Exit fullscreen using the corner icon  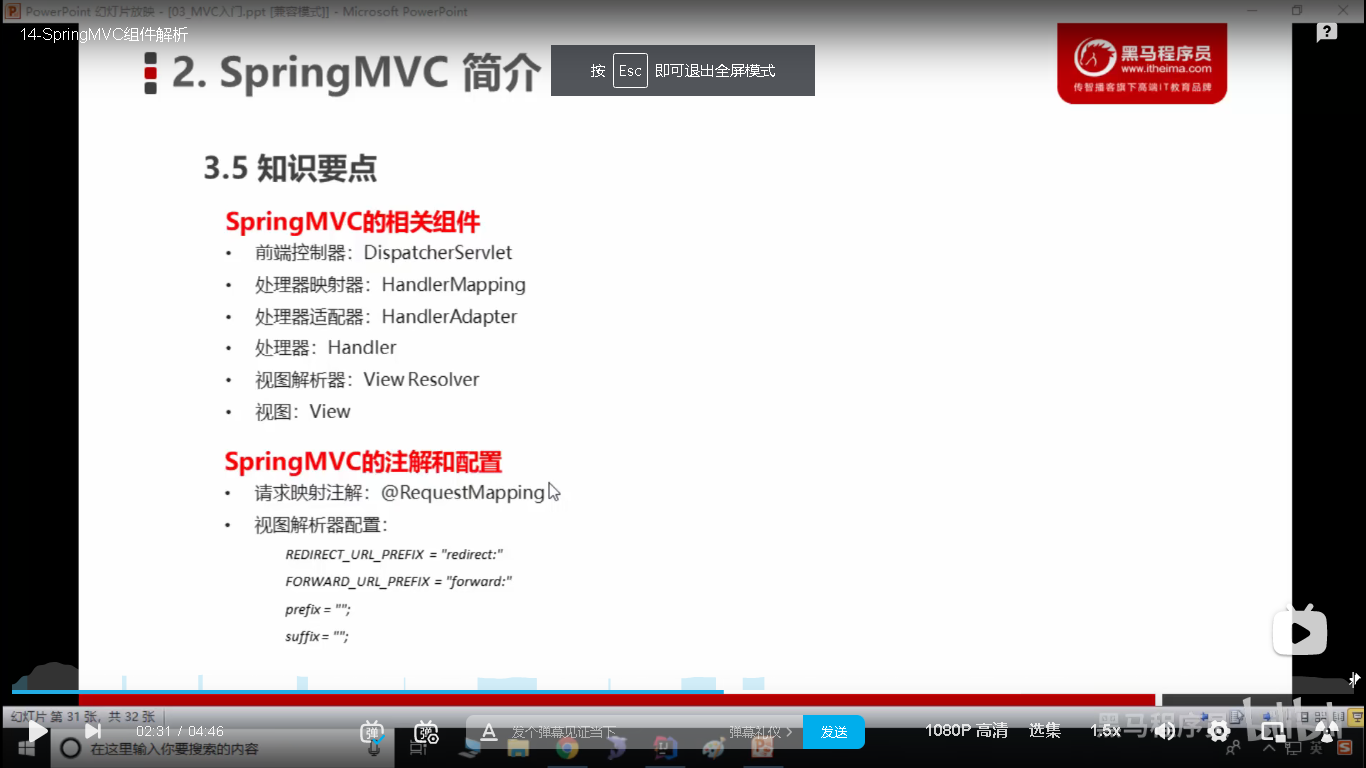pos(1326,731)
